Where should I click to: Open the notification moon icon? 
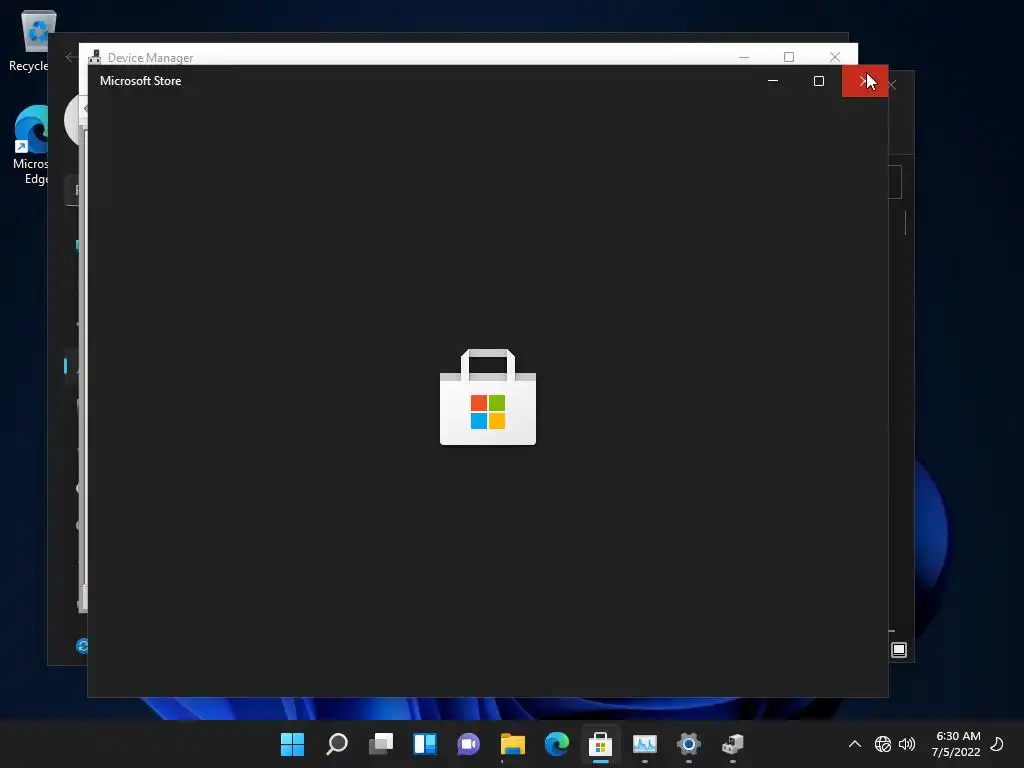coord(997,744)
